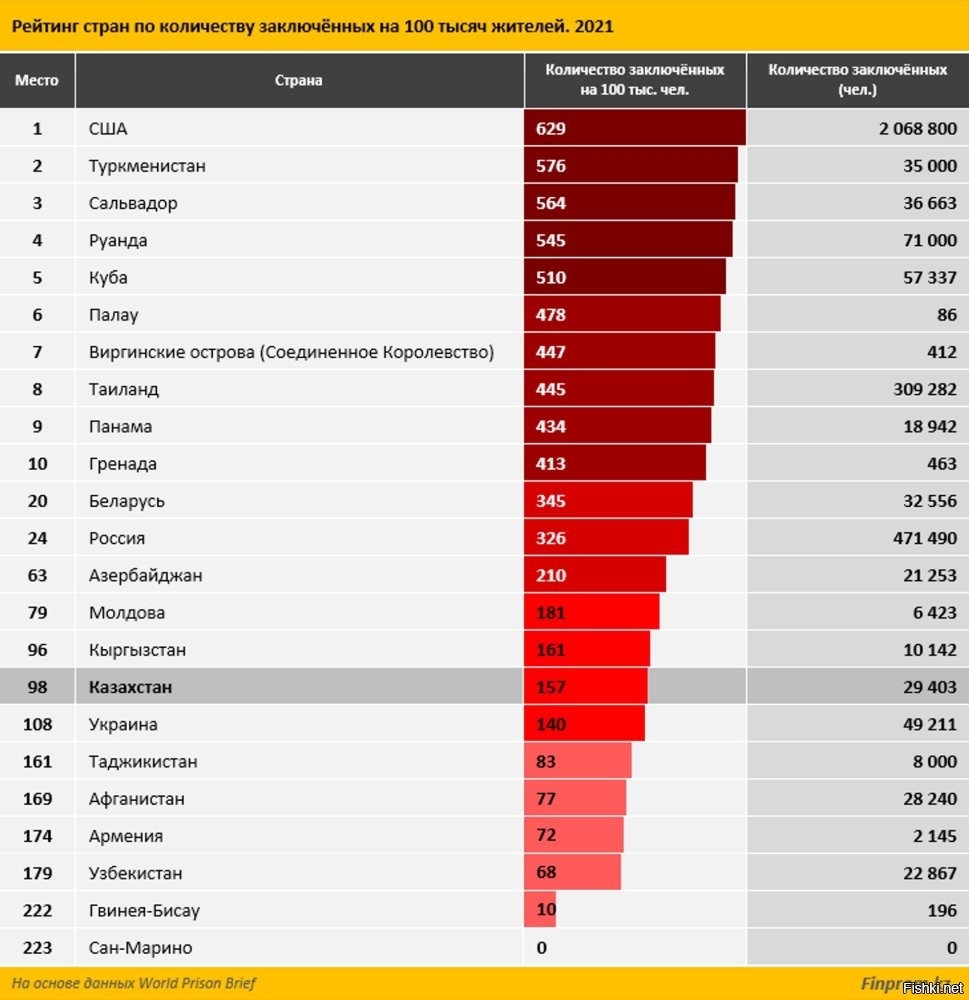Click the Сан-Марино row name
Screen dimensions: 969x1000
pyautogui.click(x=140, y=948)
